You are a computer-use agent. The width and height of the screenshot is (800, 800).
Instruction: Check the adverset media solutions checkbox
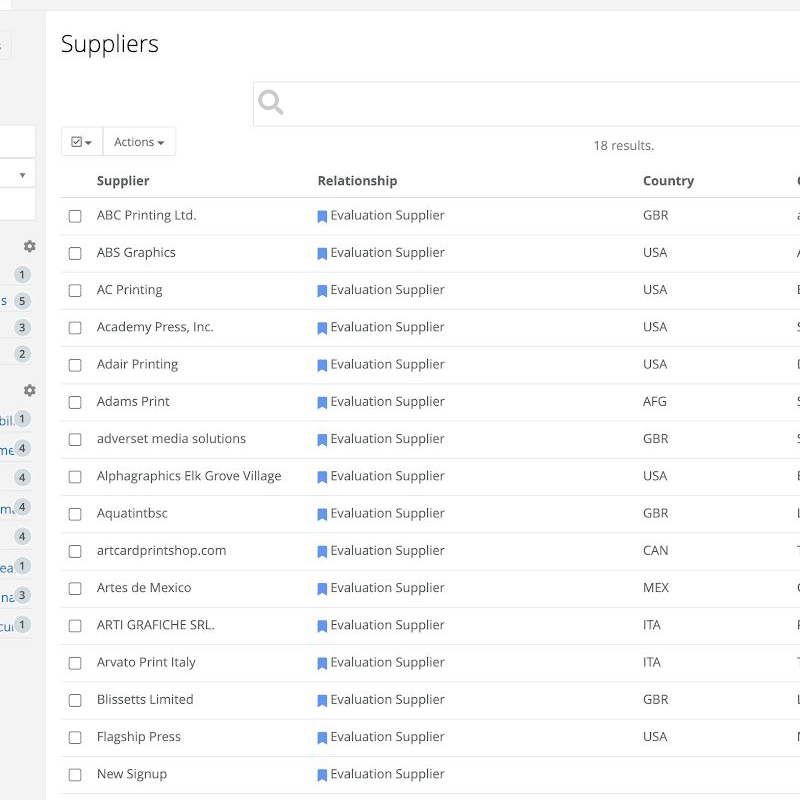(75, 440)
